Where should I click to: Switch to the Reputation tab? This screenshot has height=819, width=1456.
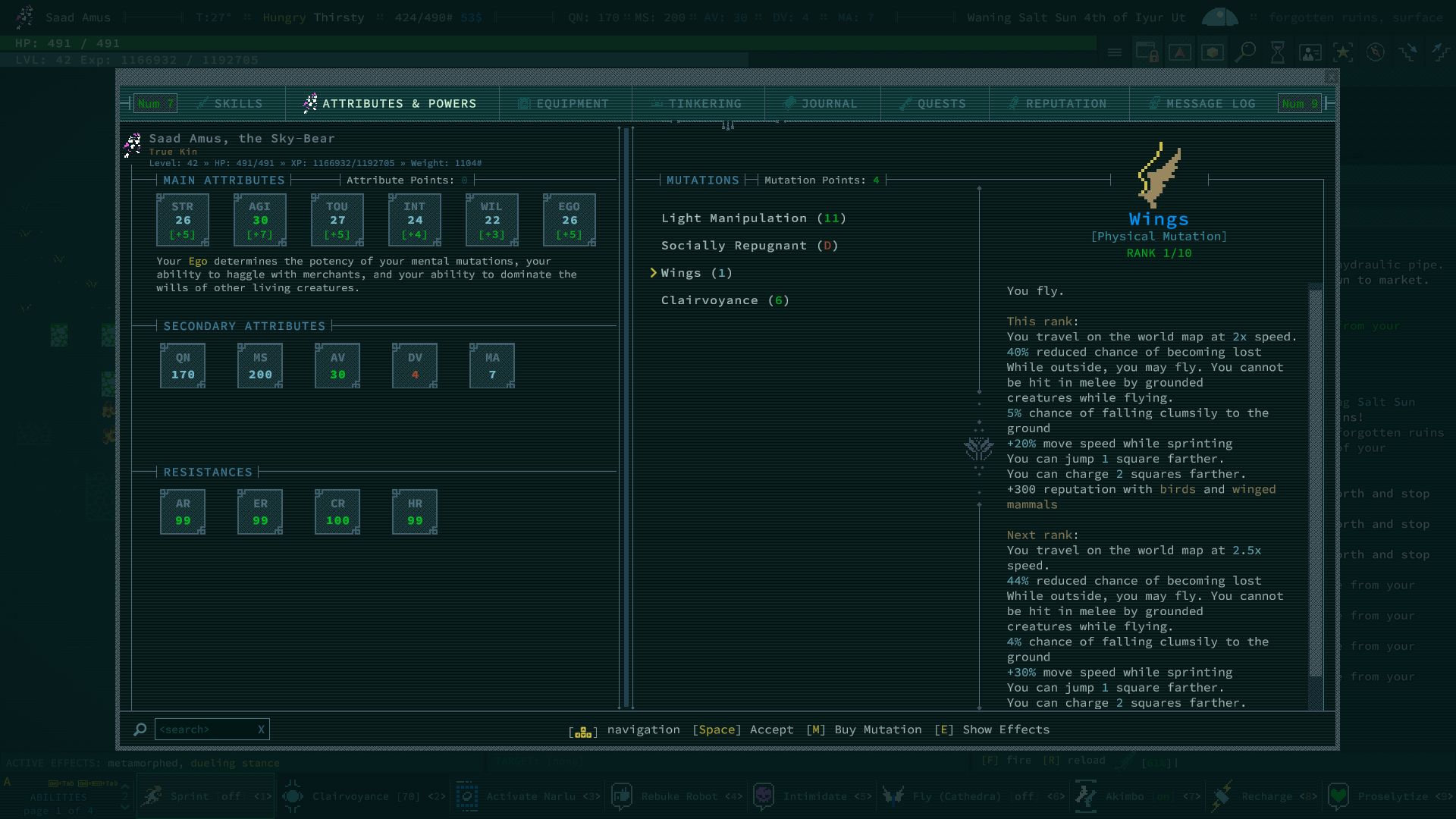coord(1058,104)
